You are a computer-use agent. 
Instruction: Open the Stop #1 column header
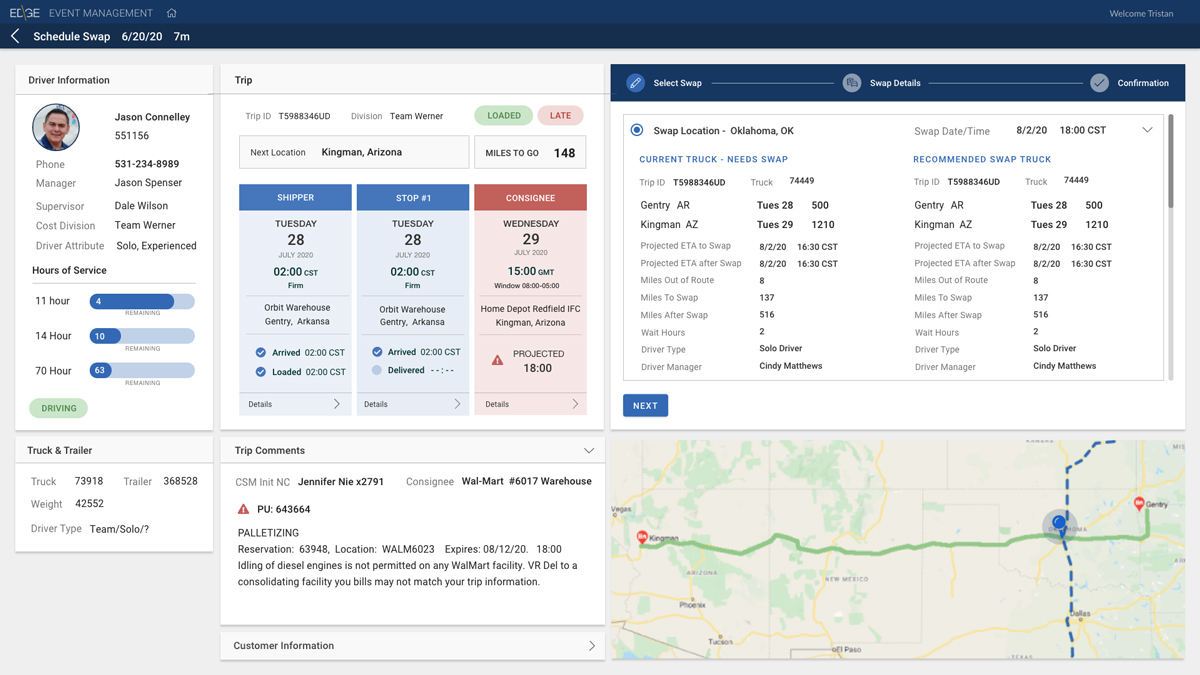pos(412,197)
